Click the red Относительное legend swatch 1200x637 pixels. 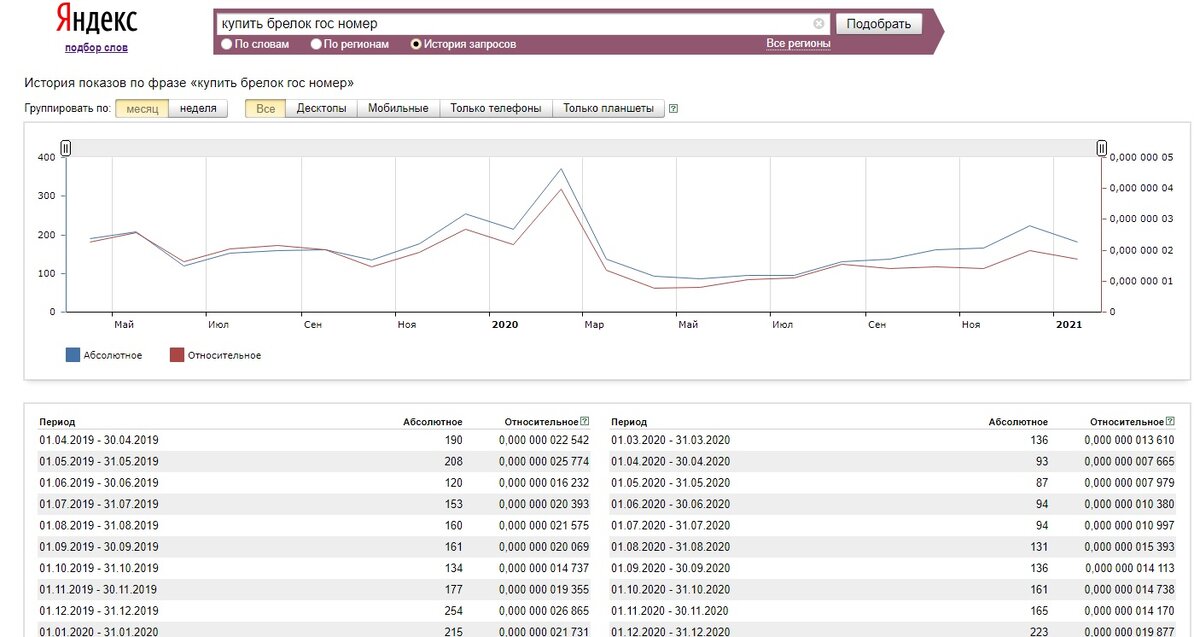click(x=177, y=355)
